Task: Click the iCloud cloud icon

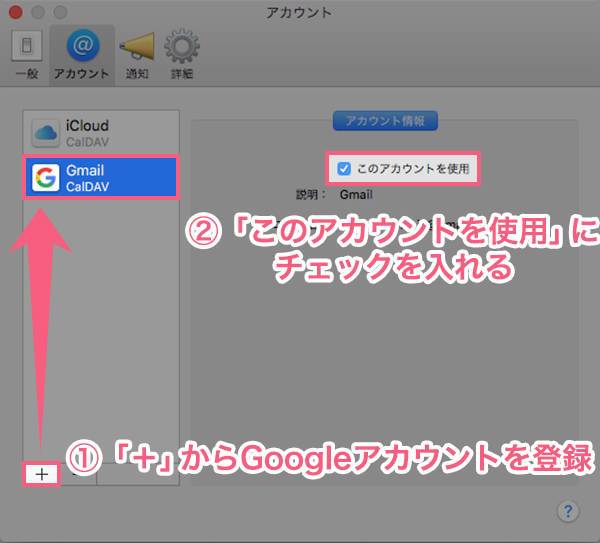Action: point(46,133)
